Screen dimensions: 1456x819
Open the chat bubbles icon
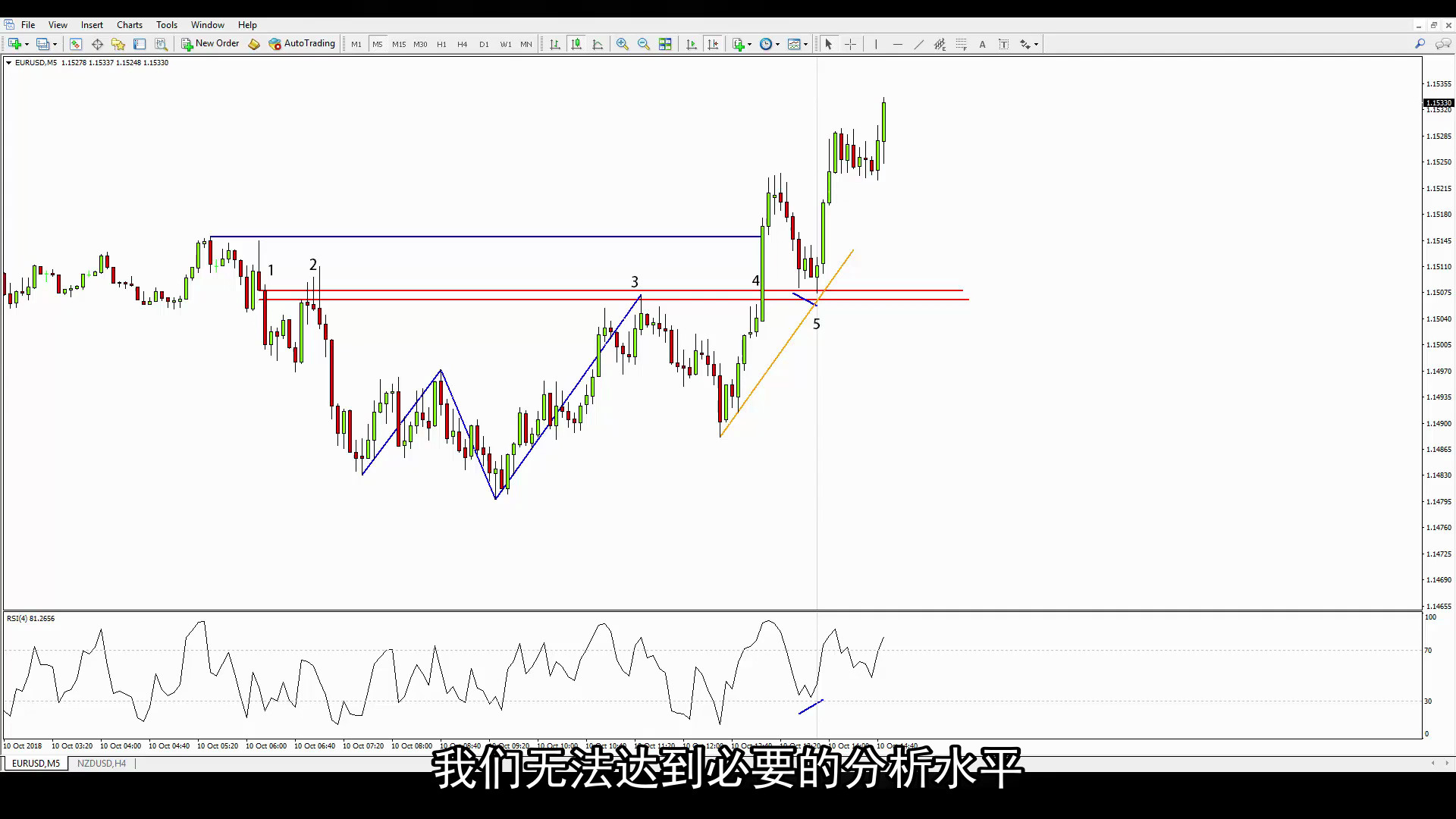(1442, 44)
